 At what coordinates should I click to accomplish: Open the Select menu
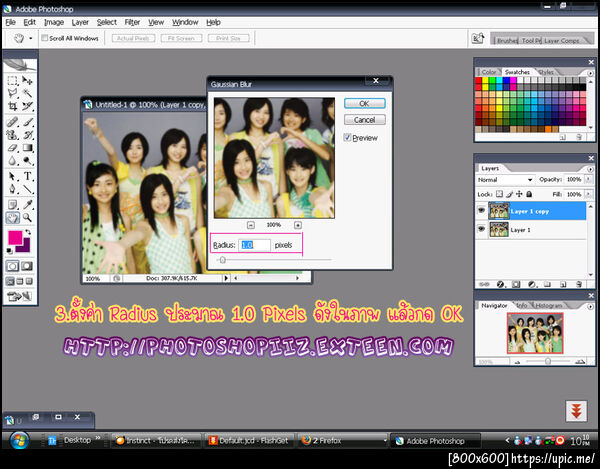coord(106,22)
